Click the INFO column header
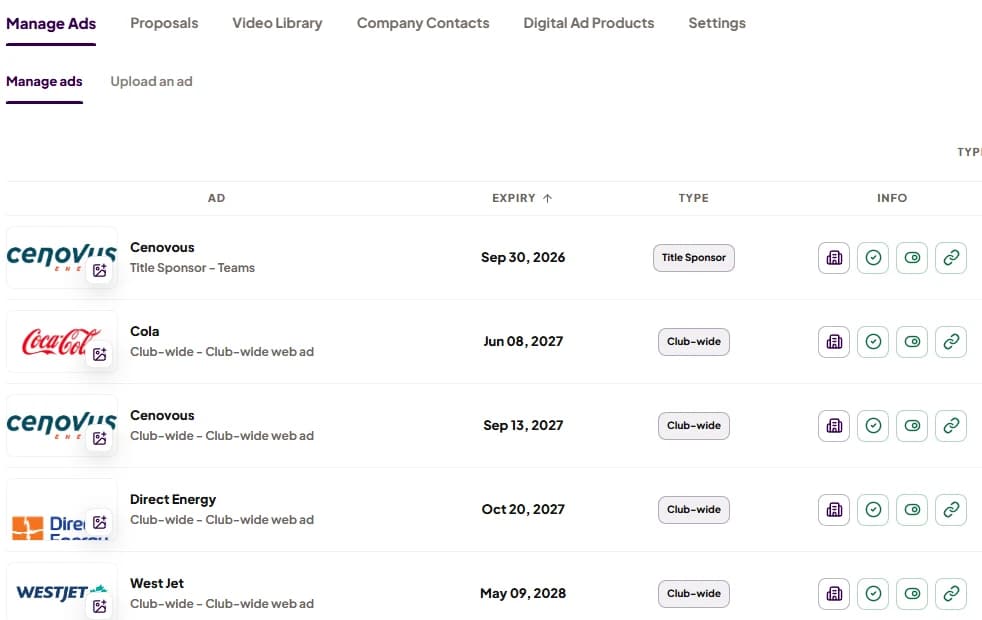Image resolution: width=982 pixels, height=620 pixels. (892, 198)
